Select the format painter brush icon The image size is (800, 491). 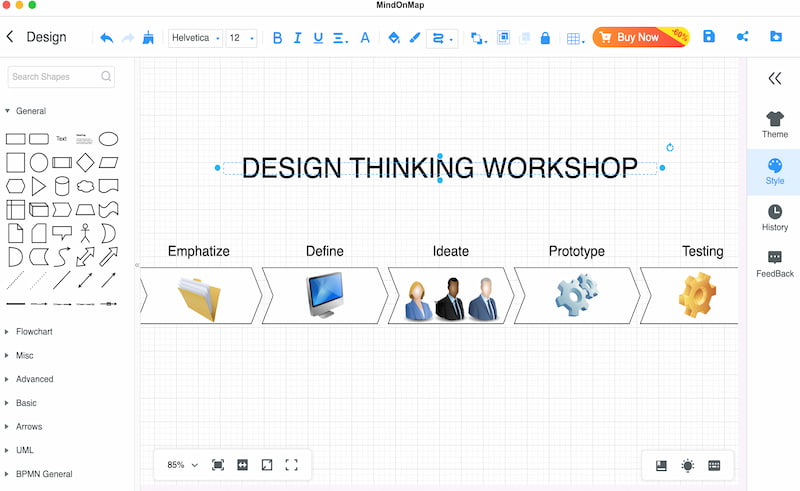[x=148, y=37]
